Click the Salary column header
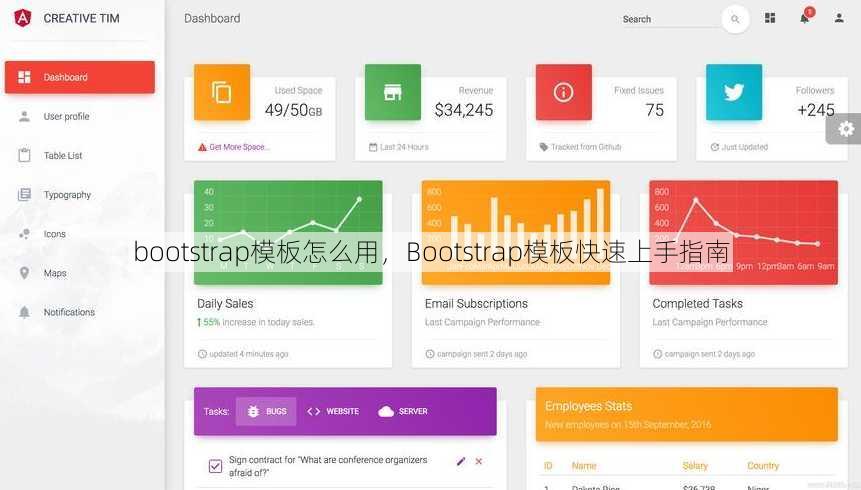Screen dimensions: 861x490 point(695,466)
